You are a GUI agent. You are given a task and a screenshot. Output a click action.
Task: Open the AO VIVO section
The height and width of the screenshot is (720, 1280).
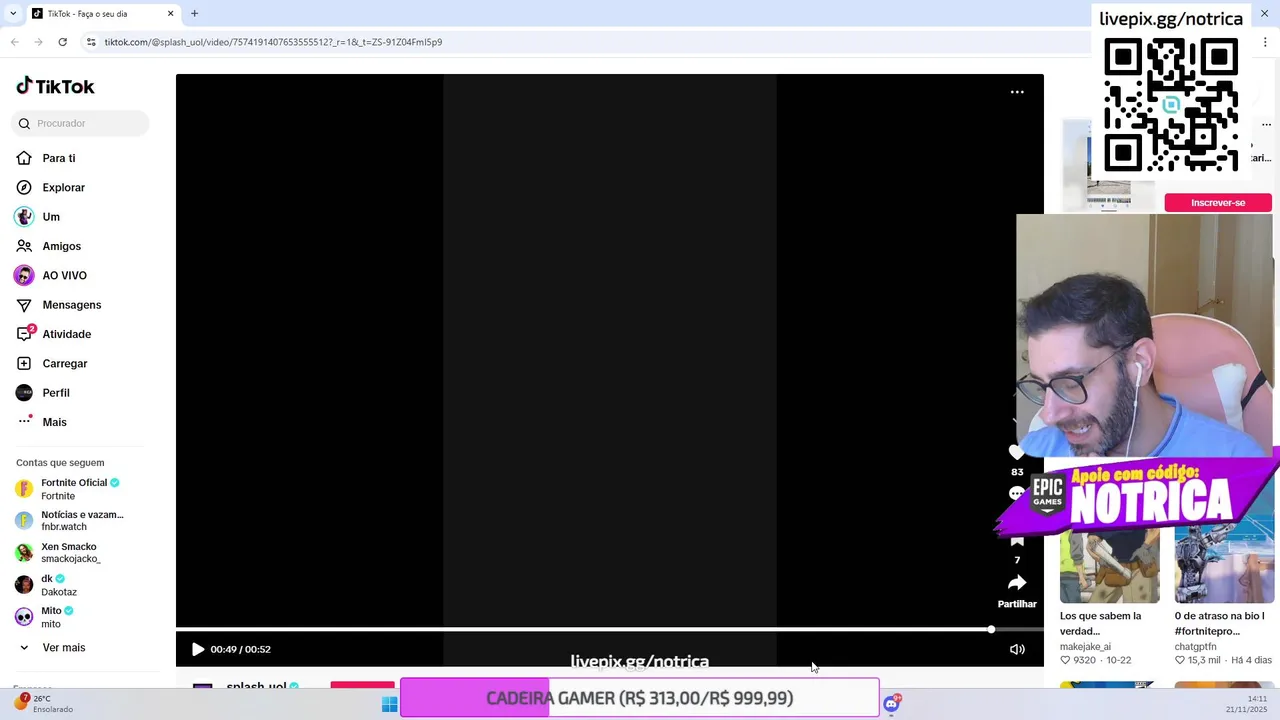click(51, 275)
